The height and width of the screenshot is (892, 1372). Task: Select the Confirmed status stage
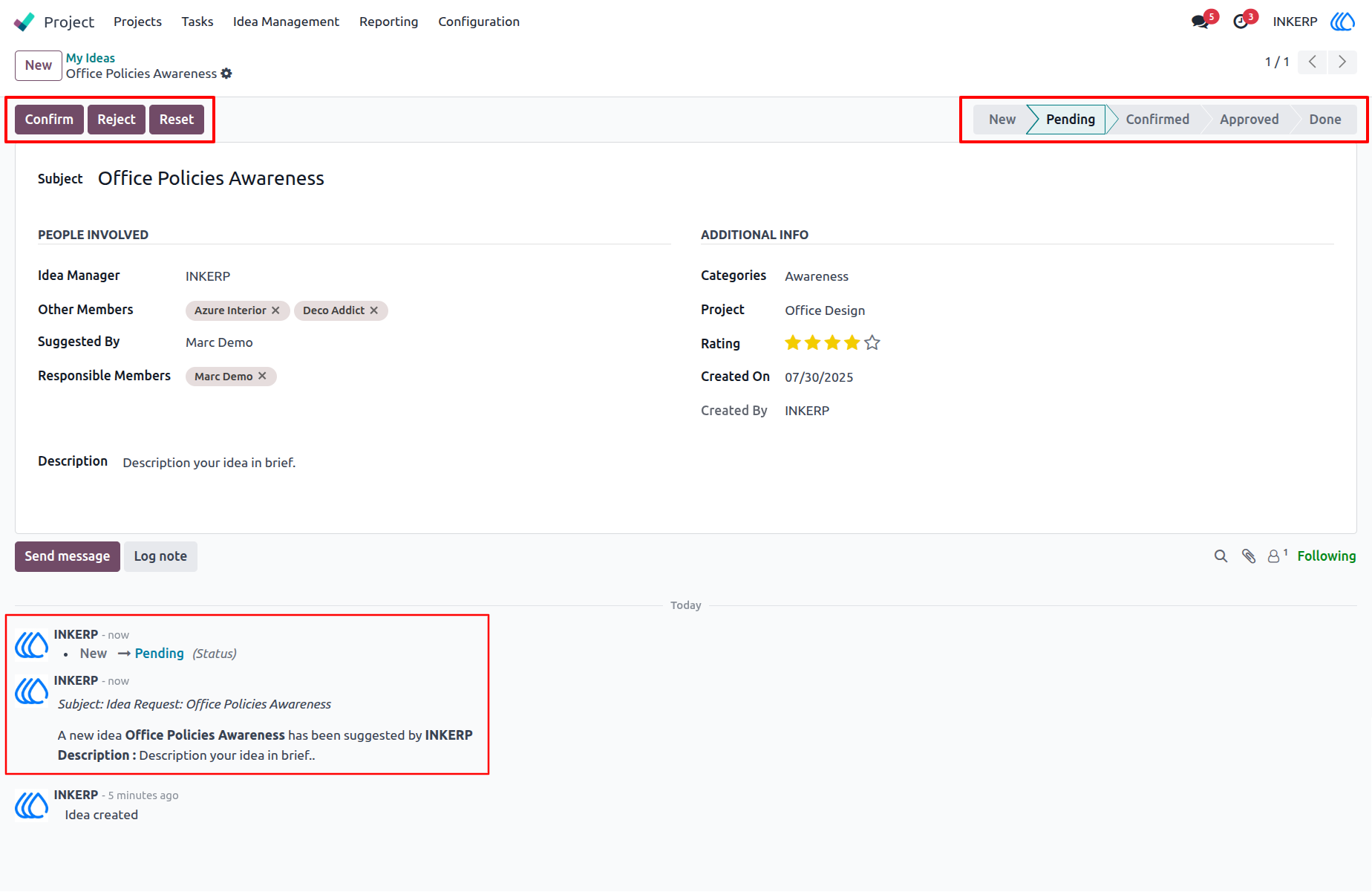(x=1157, y=120)
